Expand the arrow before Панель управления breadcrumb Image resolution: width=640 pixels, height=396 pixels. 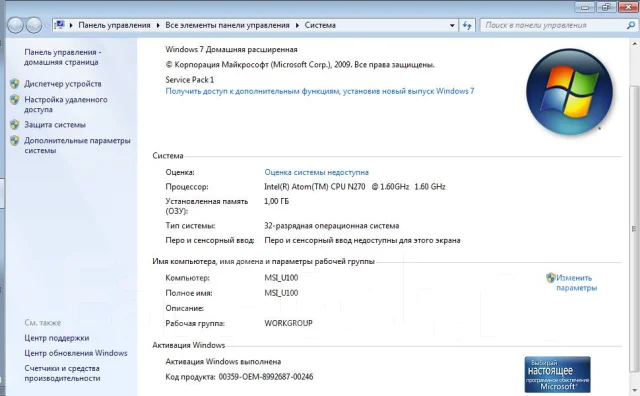(x=71, y=25)
